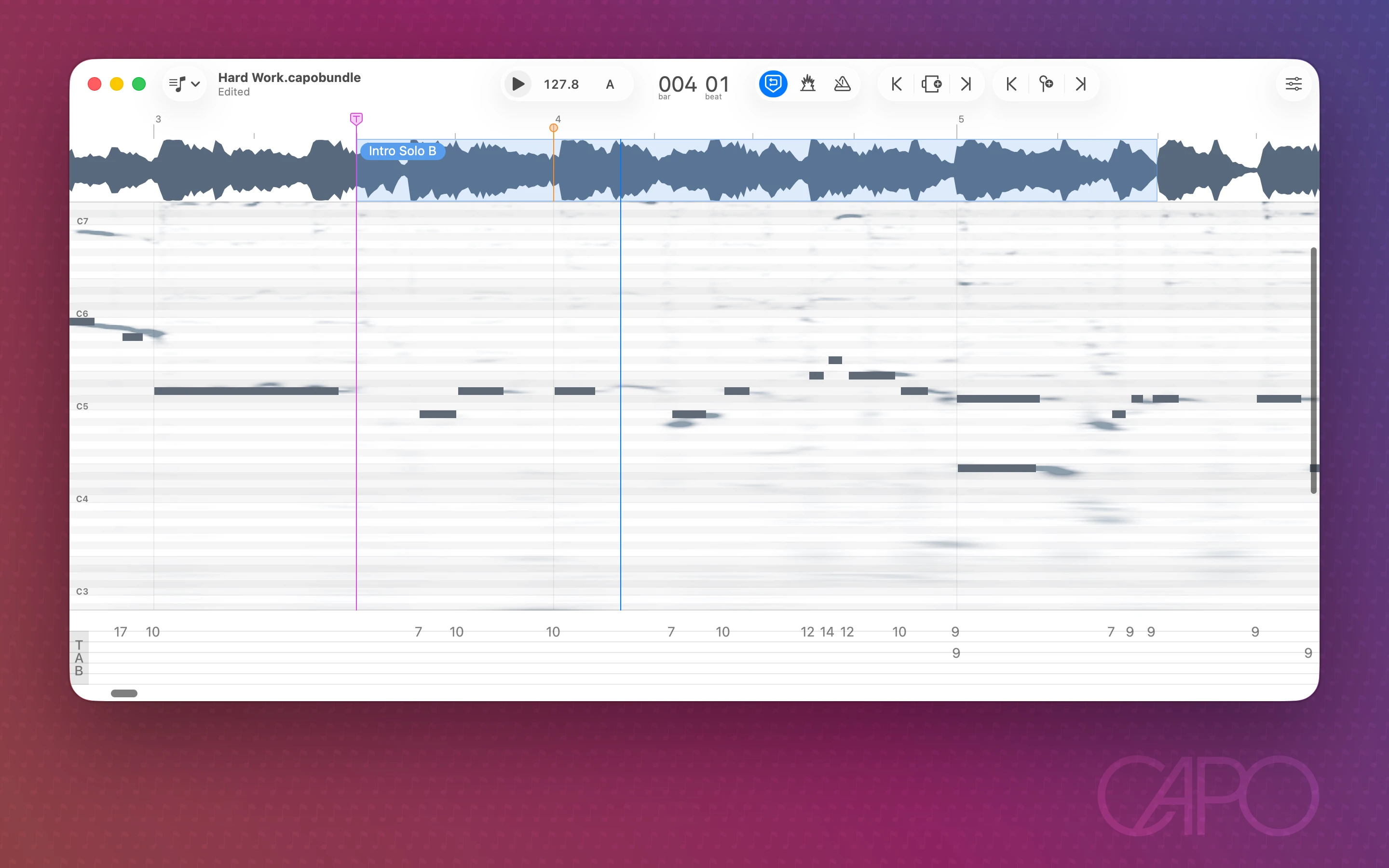Image resolution: width=1389 pixels, height=868 pixels.
Task: Select the Intro Solo B region label
Action: 402,151
